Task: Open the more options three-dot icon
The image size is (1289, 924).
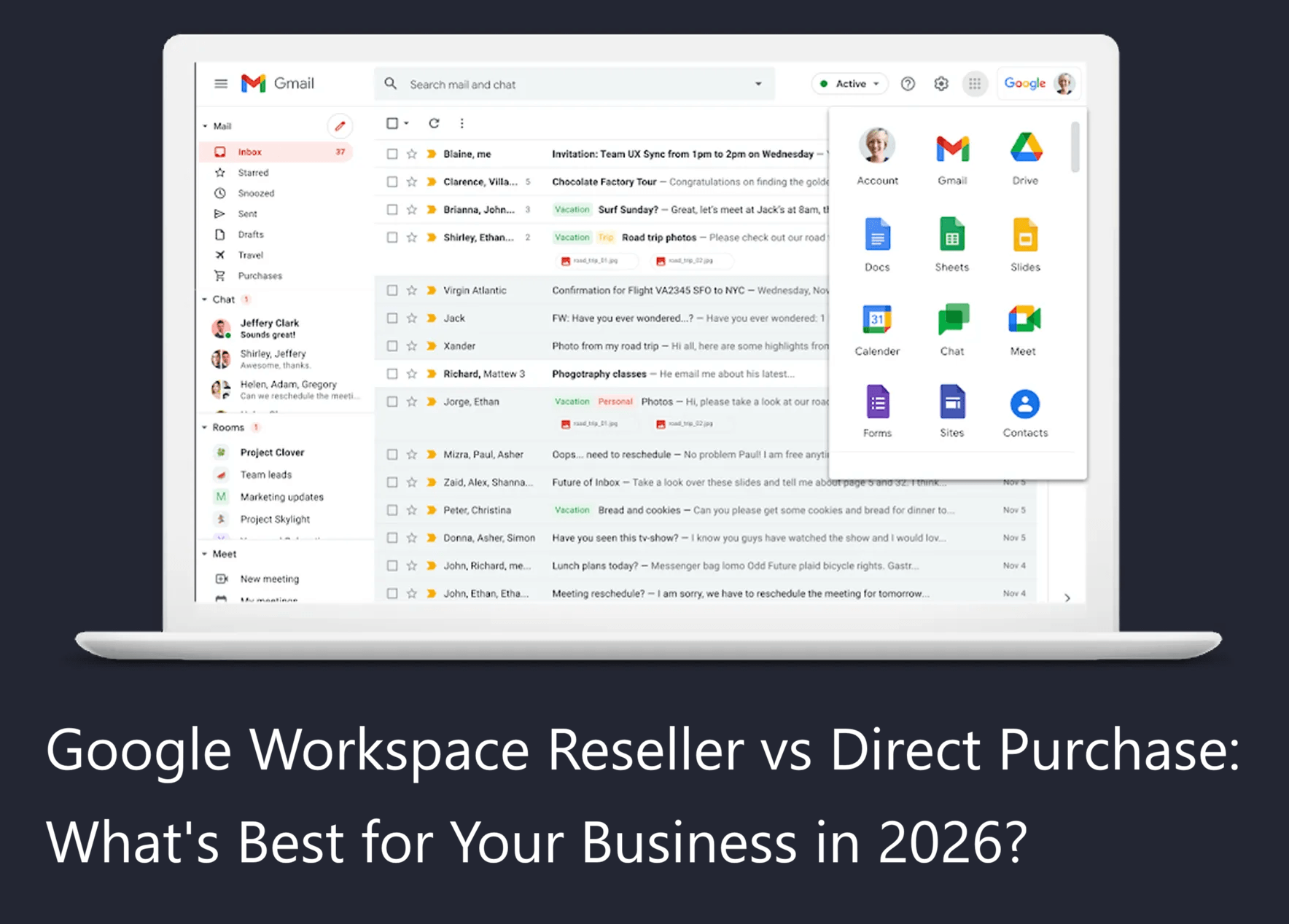Action: click(x=462, y=123)
